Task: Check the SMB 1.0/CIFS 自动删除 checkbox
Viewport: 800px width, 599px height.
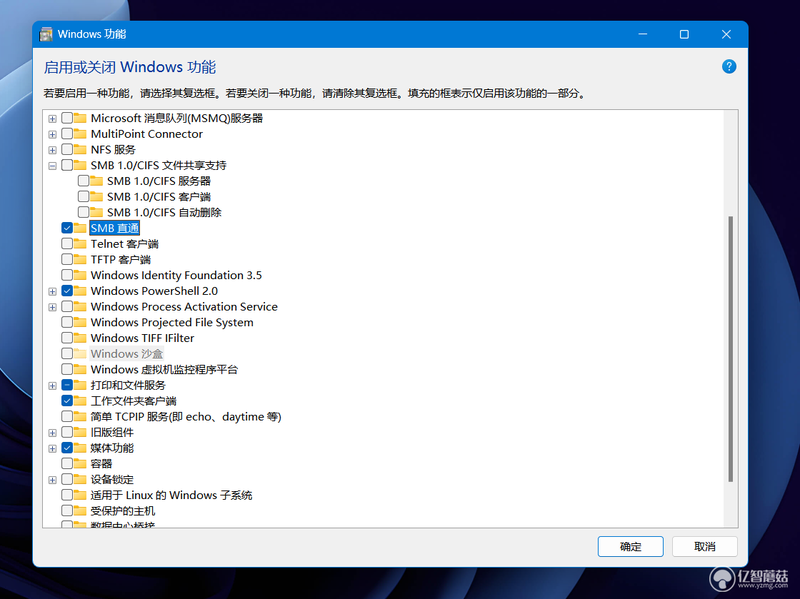Action: coord(83,212)
